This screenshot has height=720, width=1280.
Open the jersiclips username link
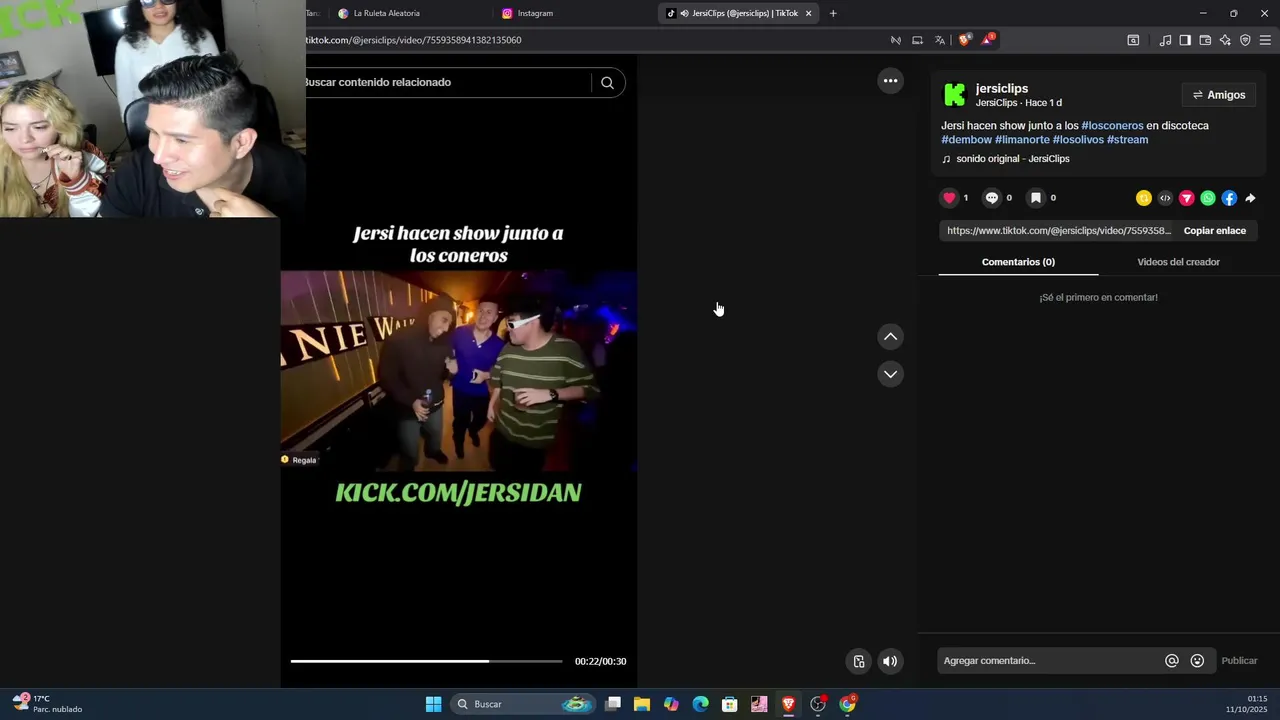(x=1002, y=88)
